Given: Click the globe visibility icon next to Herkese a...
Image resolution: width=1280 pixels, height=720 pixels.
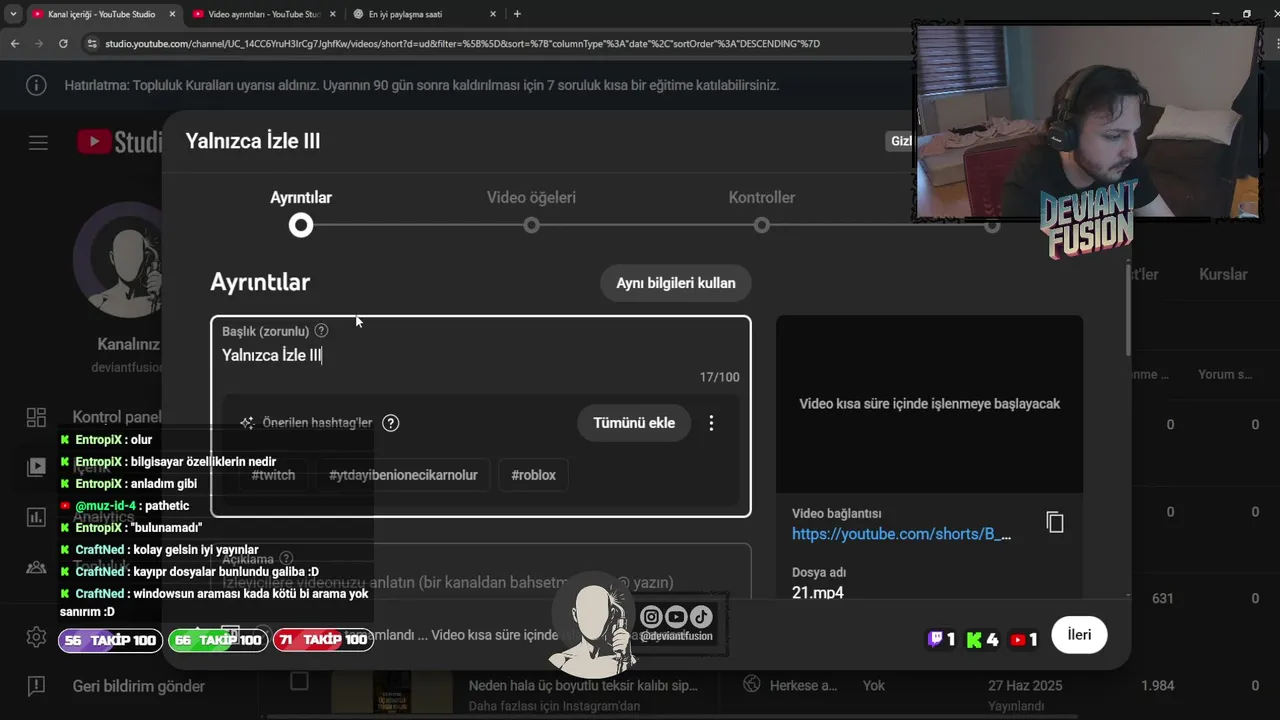Looking at the screenshot, I should 752,685.
